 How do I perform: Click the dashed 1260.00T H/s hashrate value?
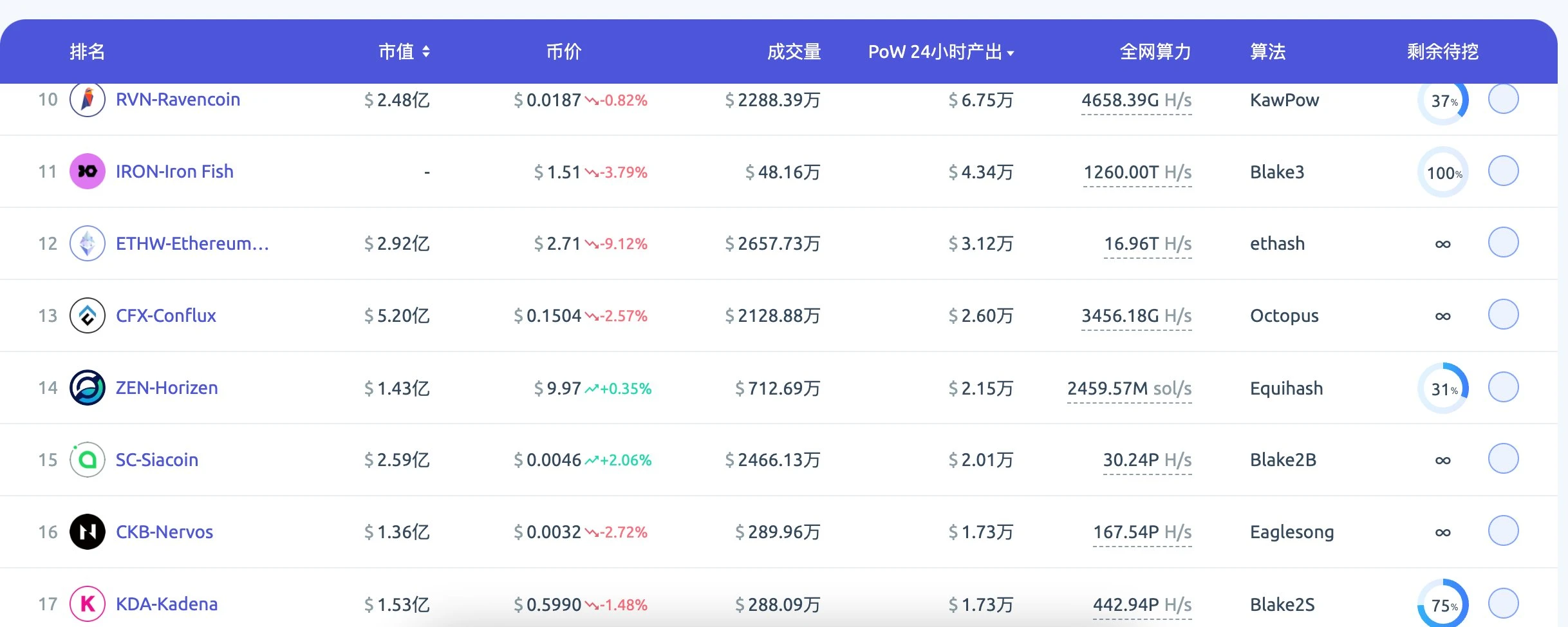1137,171
